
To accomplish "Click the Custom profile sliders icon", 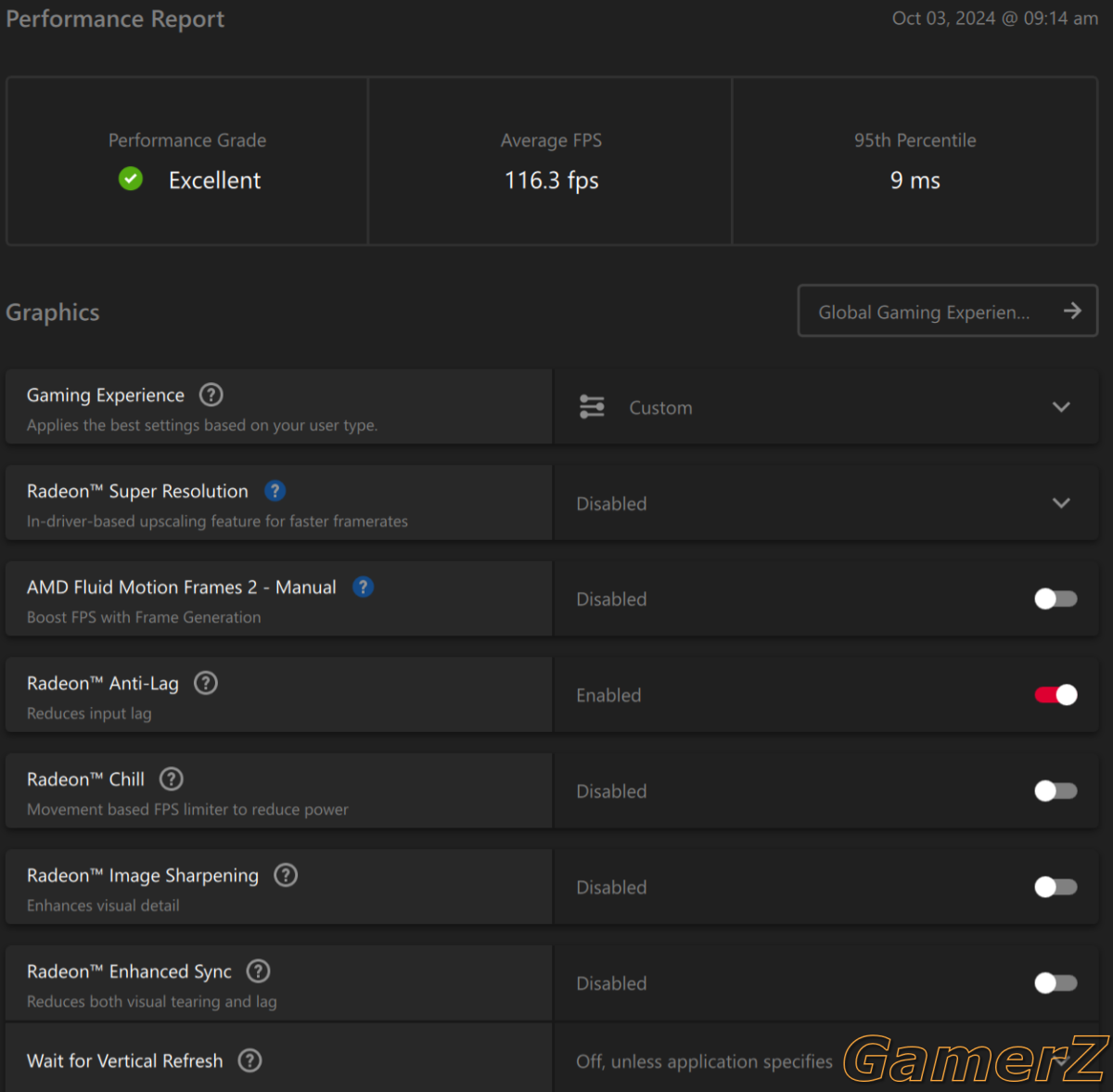I will click(592, 407).
